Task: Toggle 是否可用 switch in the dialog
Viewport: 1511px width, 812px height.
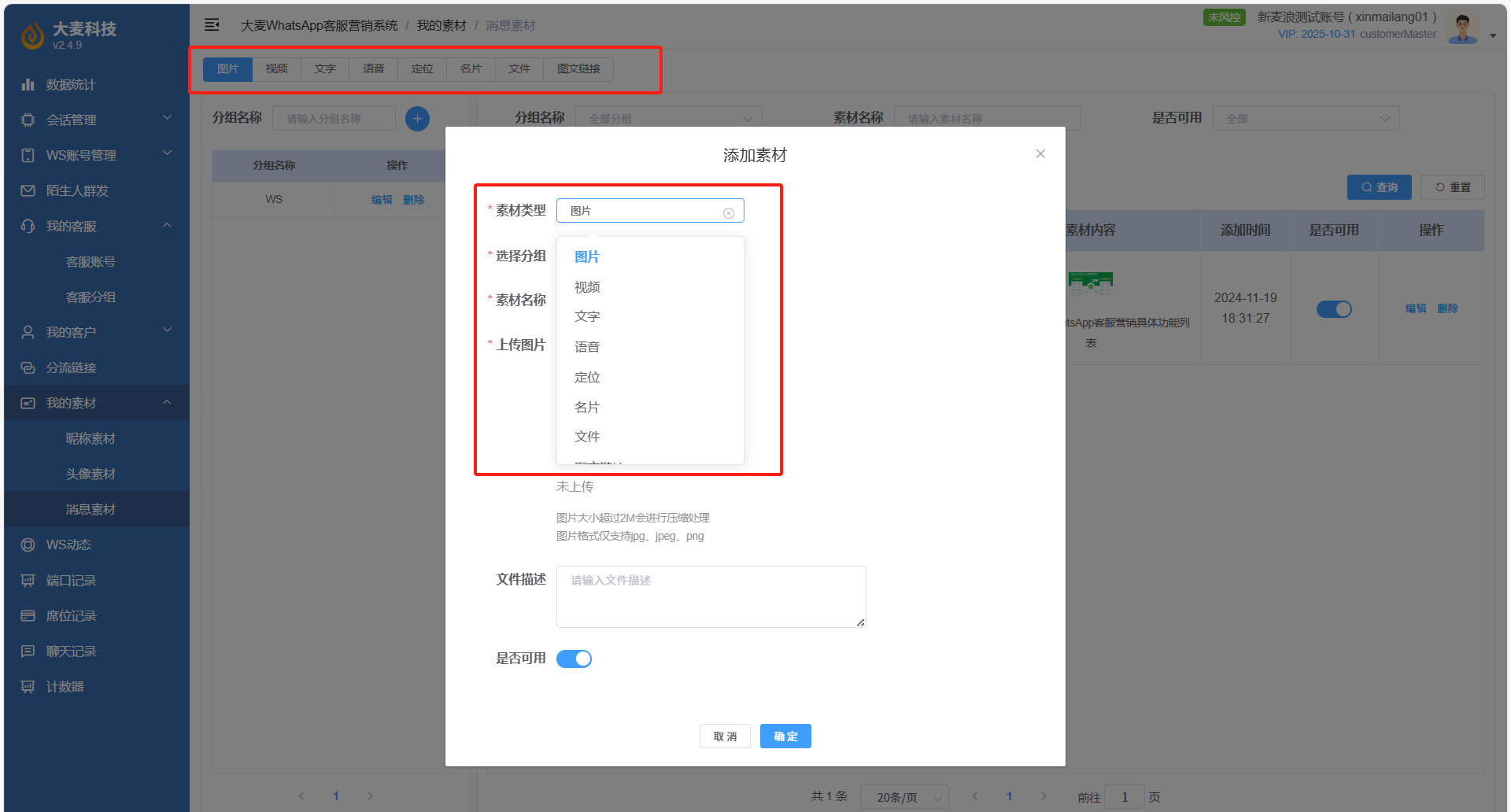Action: click(x=574, y=659)
